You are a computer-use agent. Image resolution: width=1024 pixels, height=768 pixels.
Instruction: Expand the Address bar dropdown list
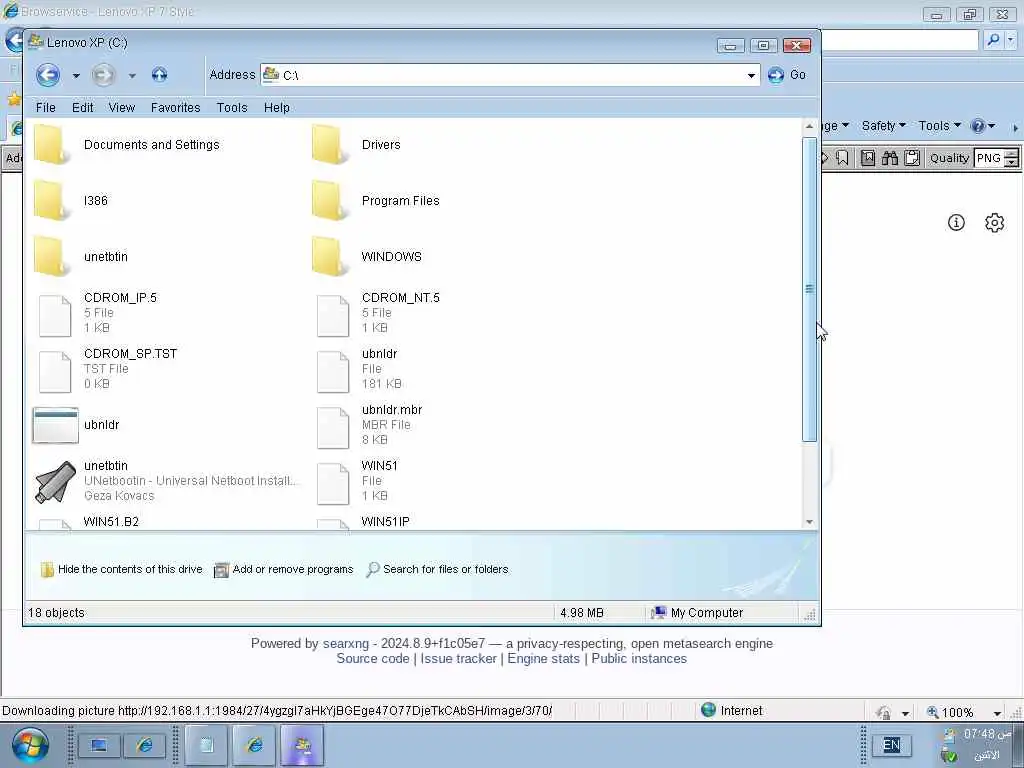coord(751,76)
